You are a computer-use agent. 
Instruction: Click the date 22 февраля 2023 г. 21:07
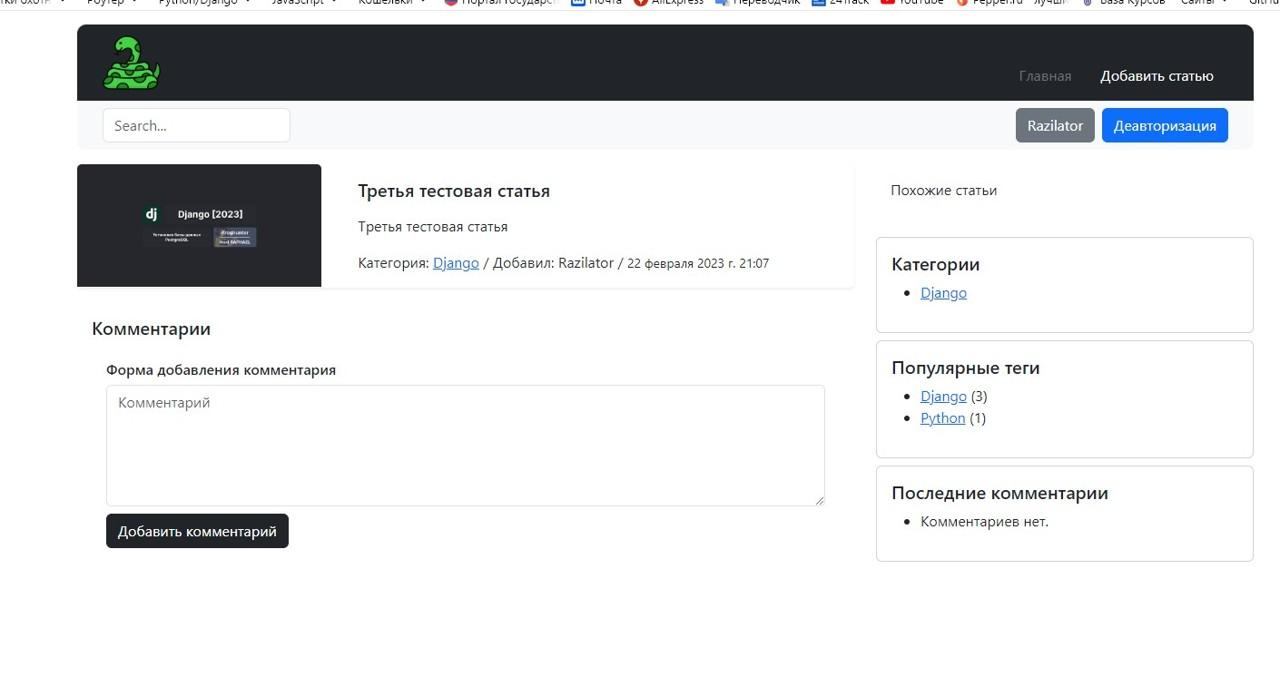coord(698,264)
